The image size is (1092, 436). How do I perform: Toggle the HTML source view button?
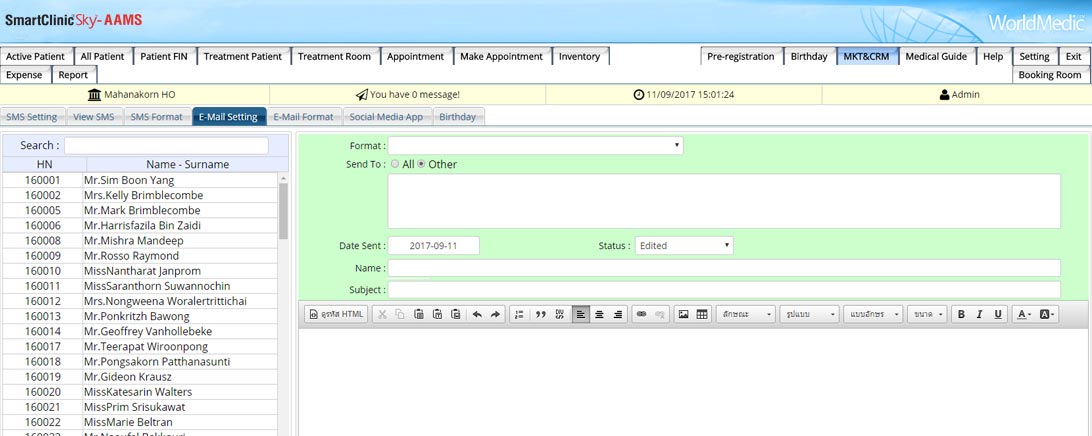[336, 314]
